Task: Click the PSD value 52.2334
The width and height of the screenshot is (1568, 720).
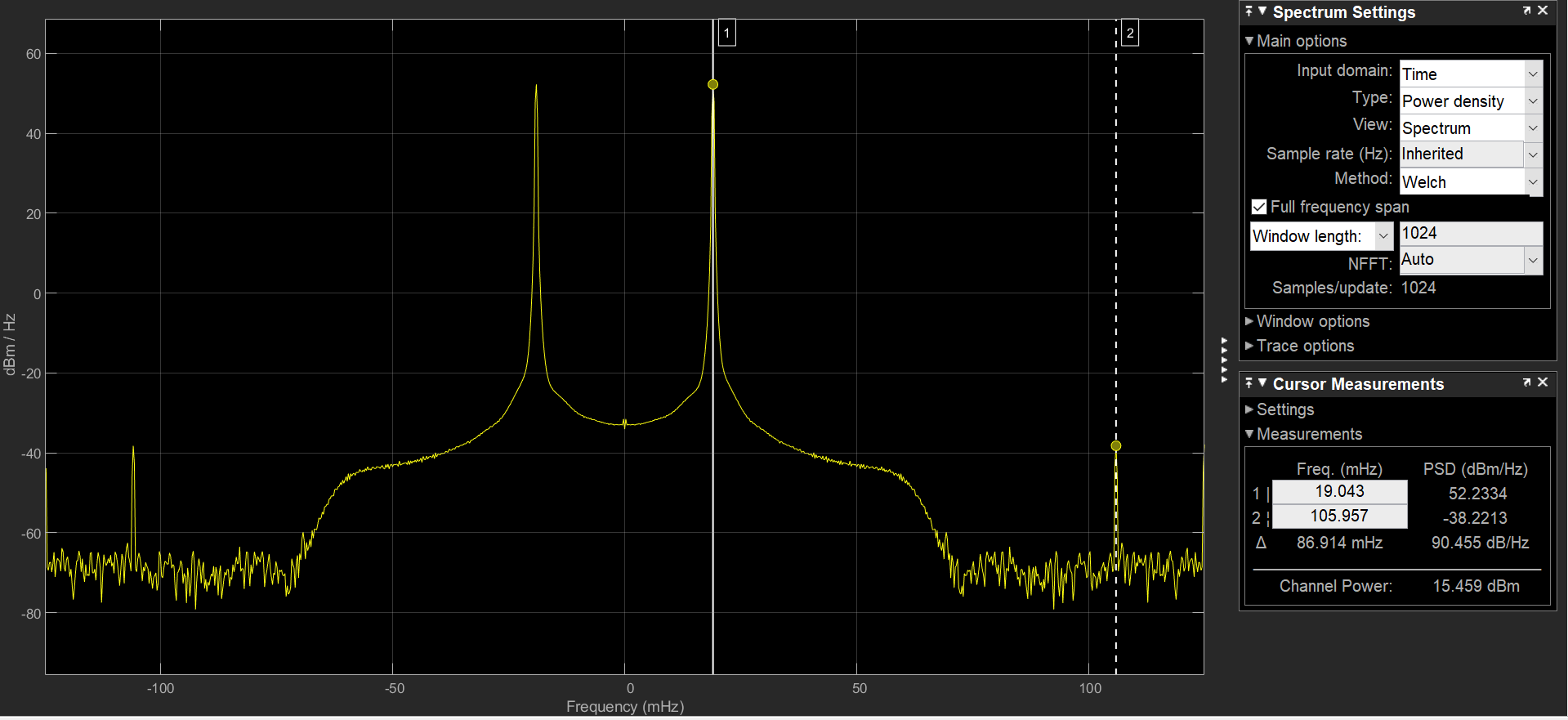Action: pos(1477,494)
